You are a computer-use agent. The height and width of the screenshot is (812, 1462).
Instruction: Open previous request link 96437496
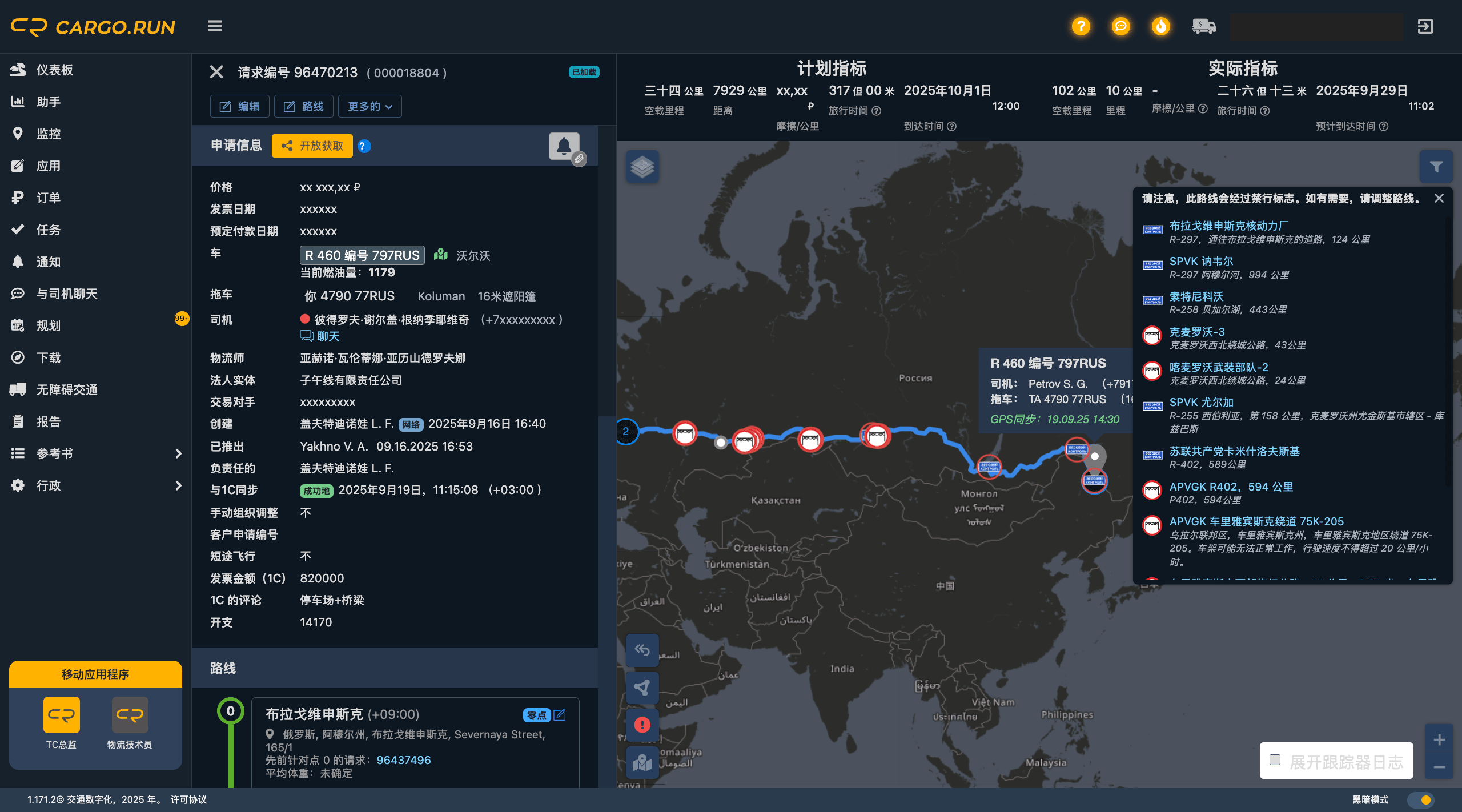coord(403,760)
